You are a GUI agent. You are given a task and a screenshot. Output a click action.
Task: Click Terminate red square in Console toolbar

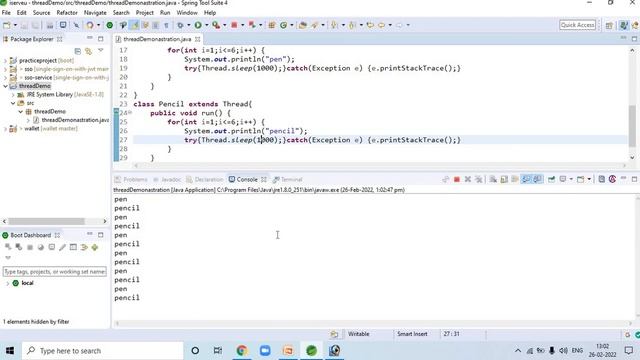457,180
